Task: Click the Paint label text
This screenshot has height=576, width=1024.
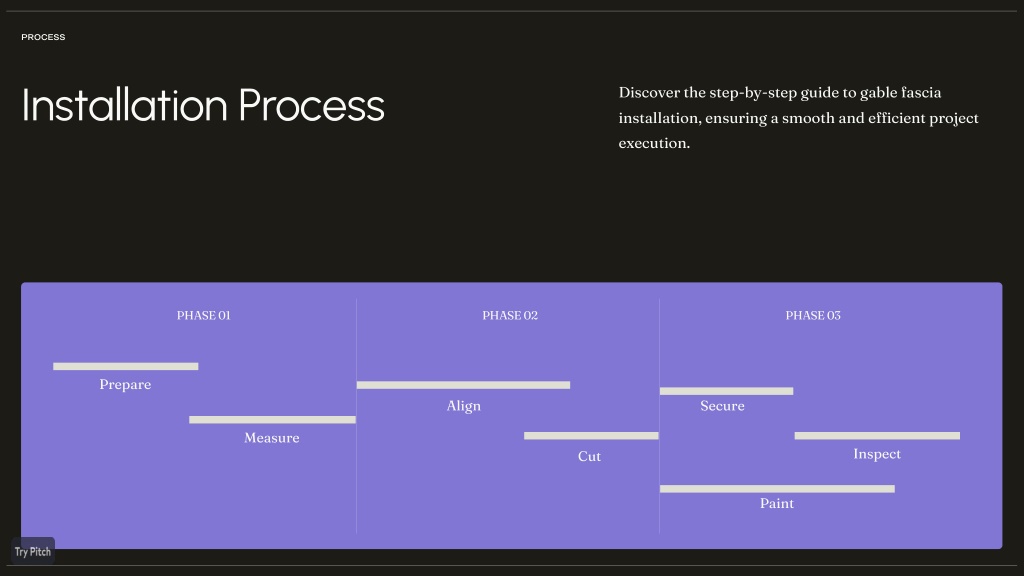Action: (x=777, y=504)
